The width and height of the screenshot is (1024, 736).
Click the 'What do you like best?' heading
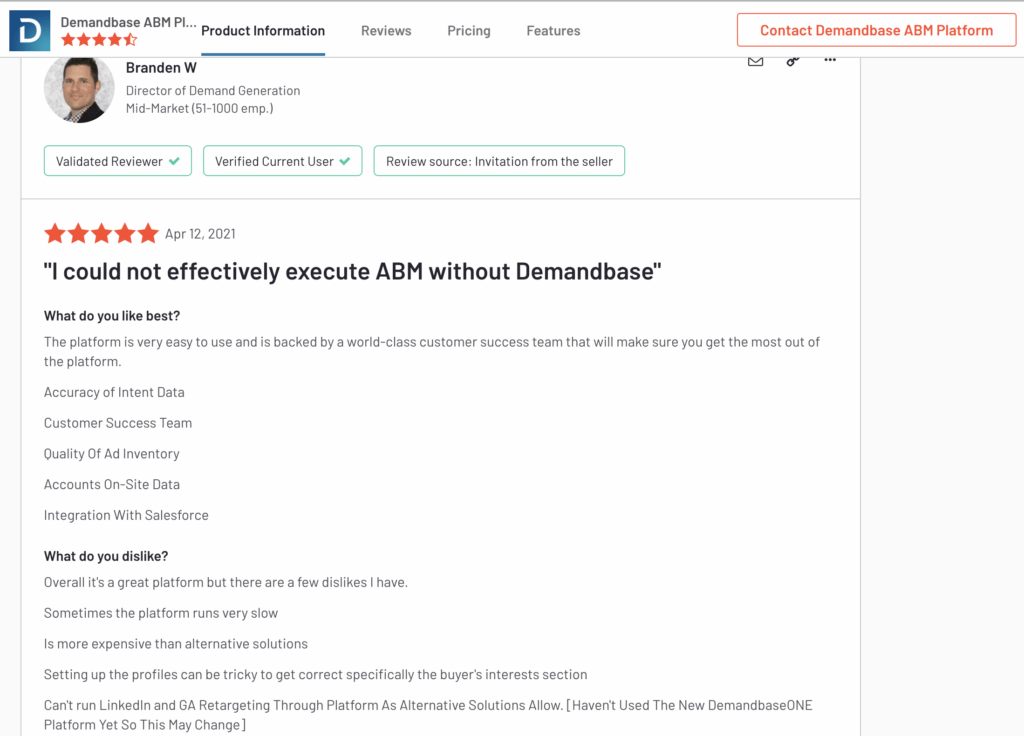[x=112, y=316]
